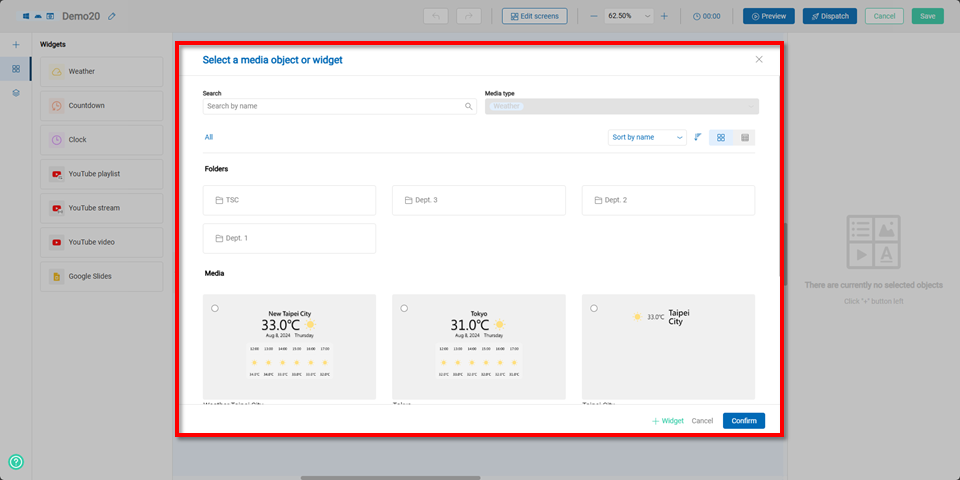Open the Dept. 3 folder

478,200
